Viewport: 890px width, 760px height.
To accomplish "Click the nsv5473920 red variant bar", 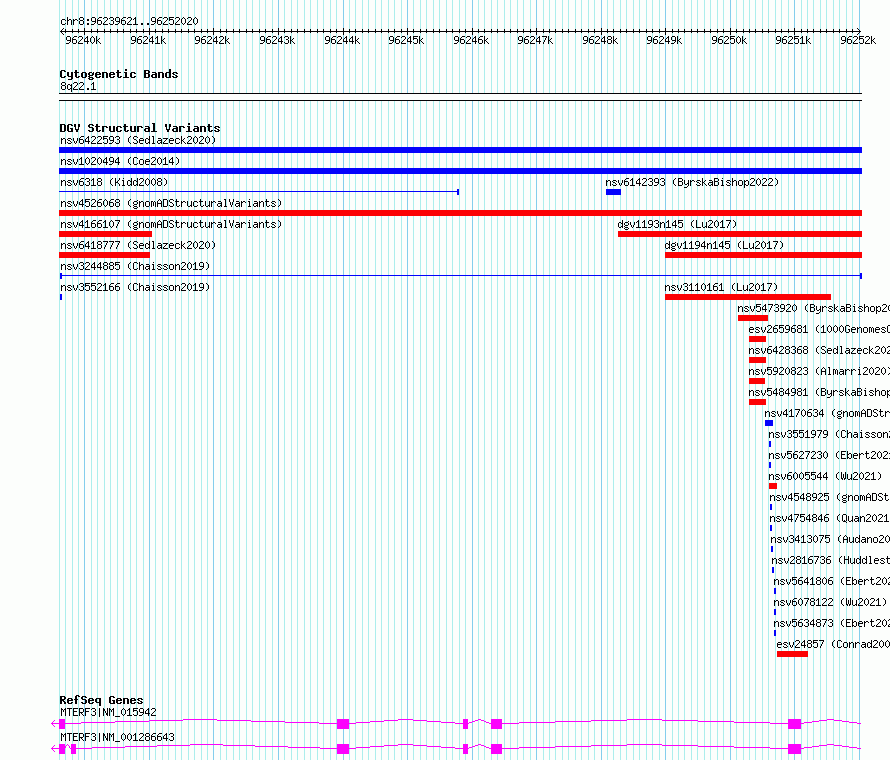I will click(753, 318).
